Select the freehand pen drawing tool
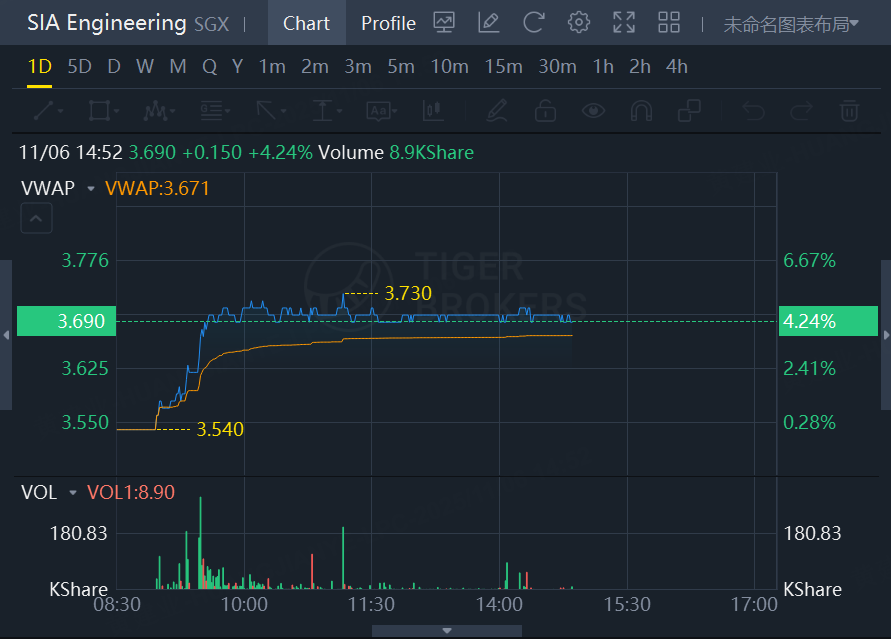 pos(497,111)
